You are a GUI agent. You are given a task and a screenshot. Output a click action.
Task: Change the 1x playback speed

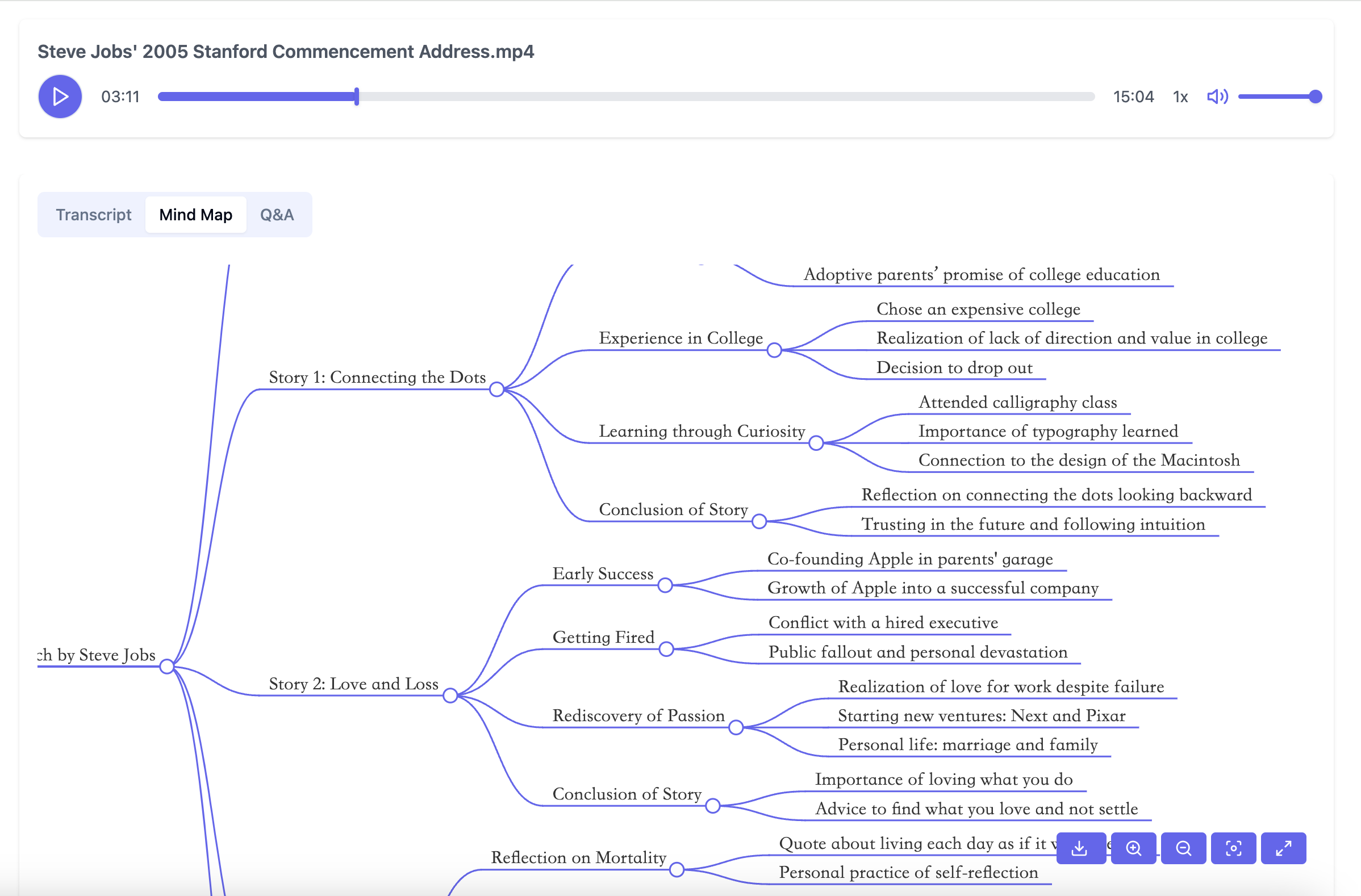pos(1180,97)
